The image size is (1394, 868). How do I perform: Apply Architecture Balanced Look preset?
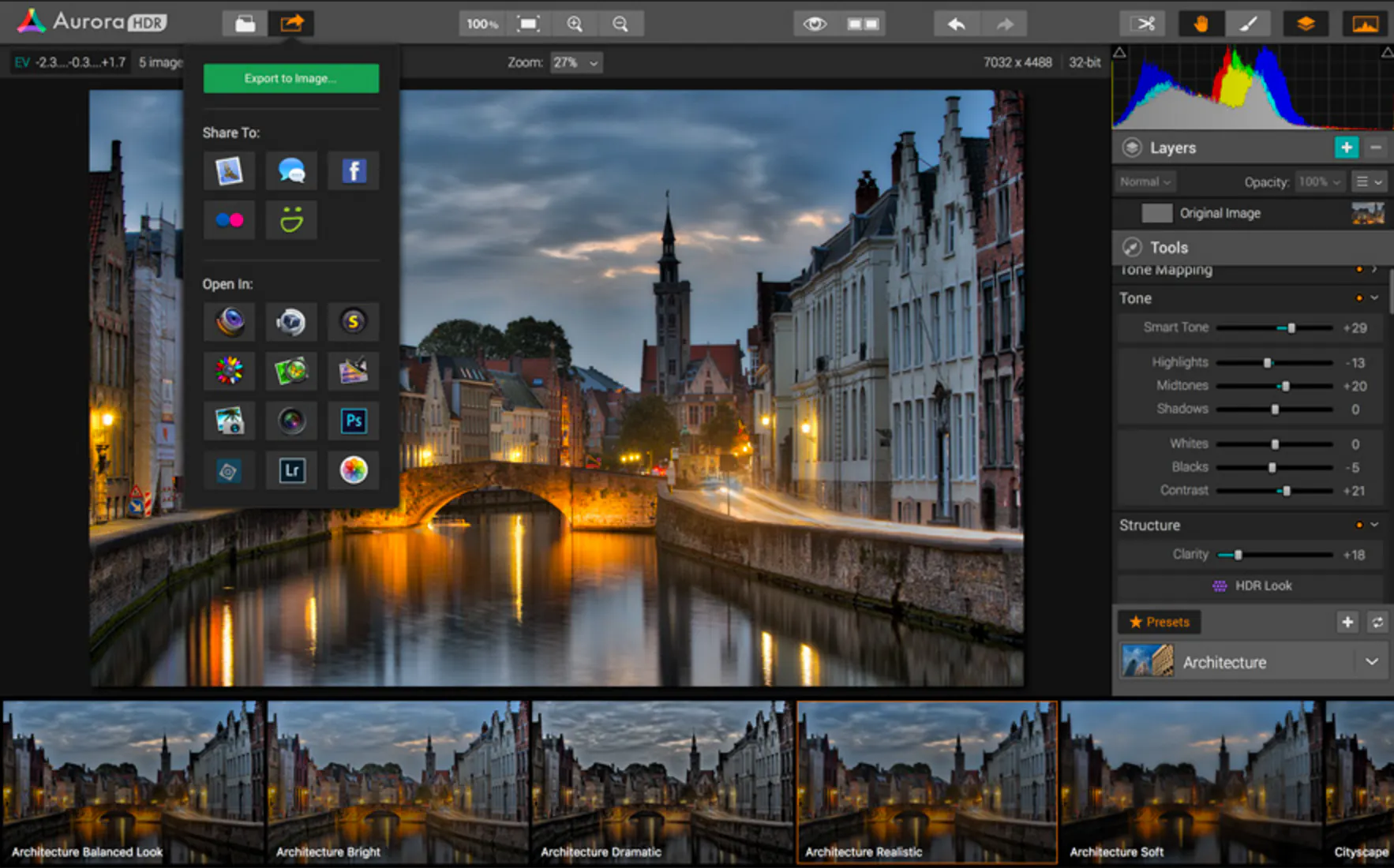point(132,782)
